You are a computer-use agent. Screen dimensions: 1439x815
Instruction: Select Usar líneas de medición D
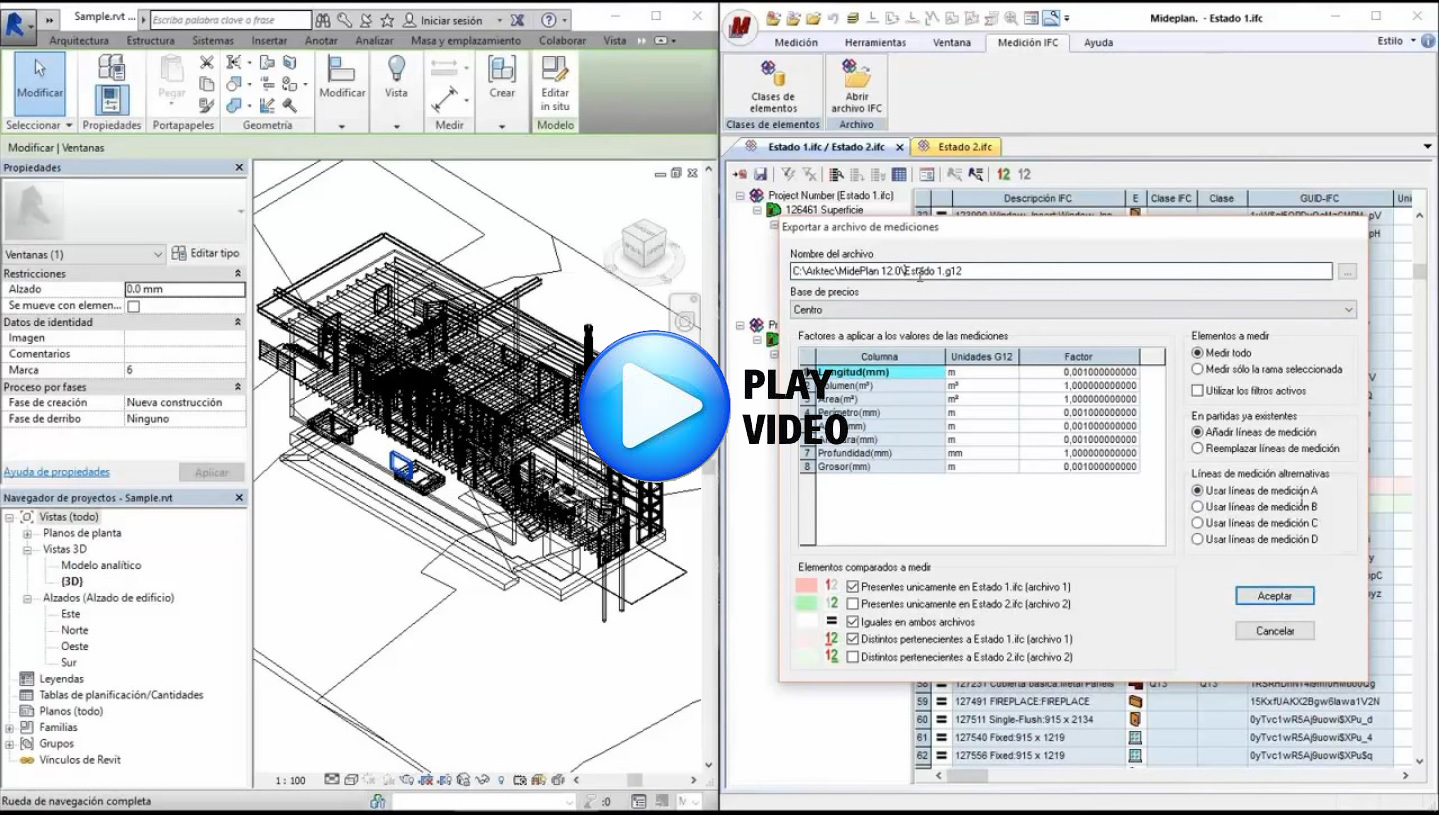[x=1198, y=539]
